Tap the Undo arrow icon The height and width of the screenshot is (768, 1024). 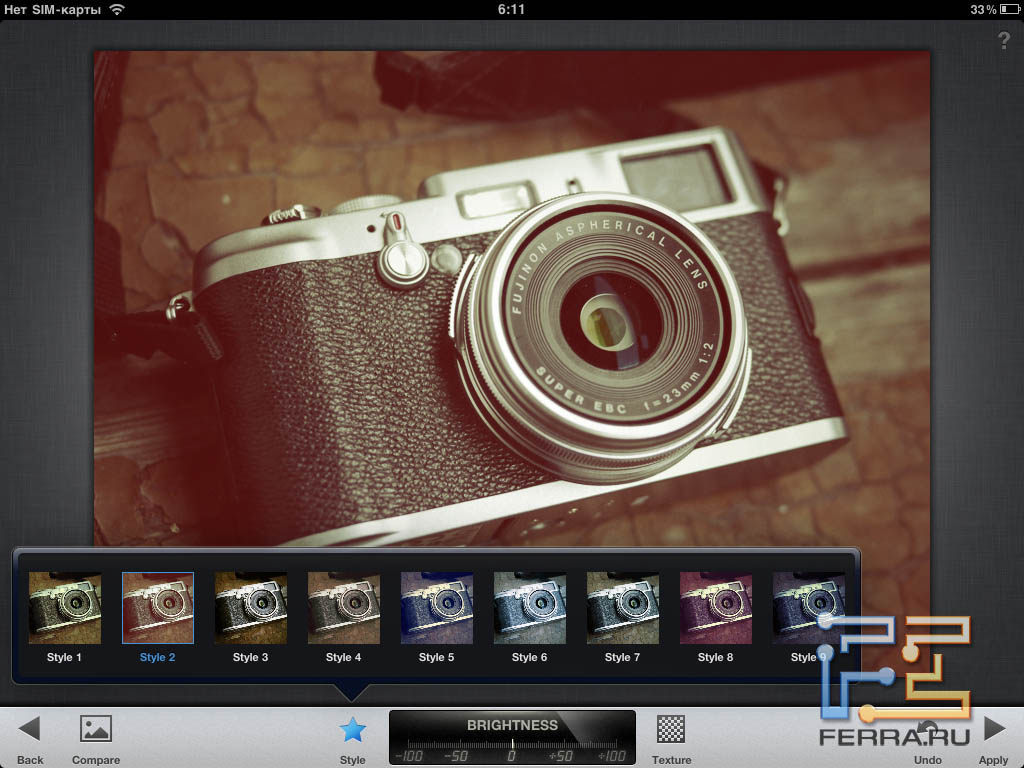point(928,733)
